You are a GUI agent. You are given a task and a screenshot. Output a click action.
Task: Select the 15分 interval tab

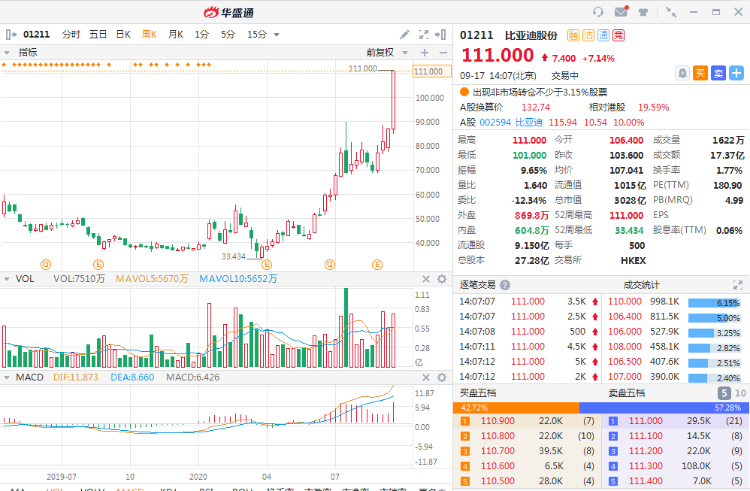point(257,34)
